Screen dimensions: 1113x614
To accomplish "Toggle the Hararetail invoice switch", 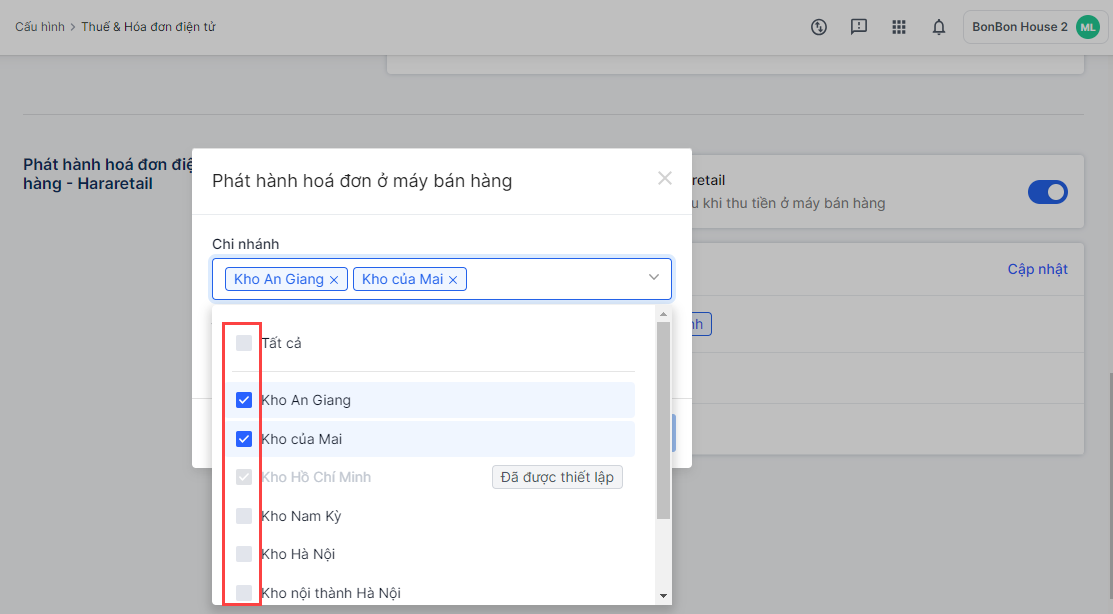I will coord(1048,192).
